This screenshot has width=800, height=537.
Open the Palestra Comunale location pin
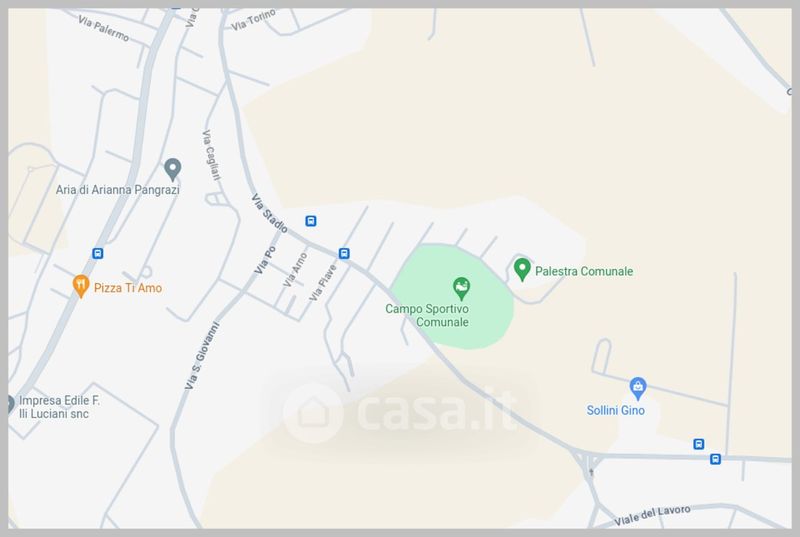click(x=522, y=269)
